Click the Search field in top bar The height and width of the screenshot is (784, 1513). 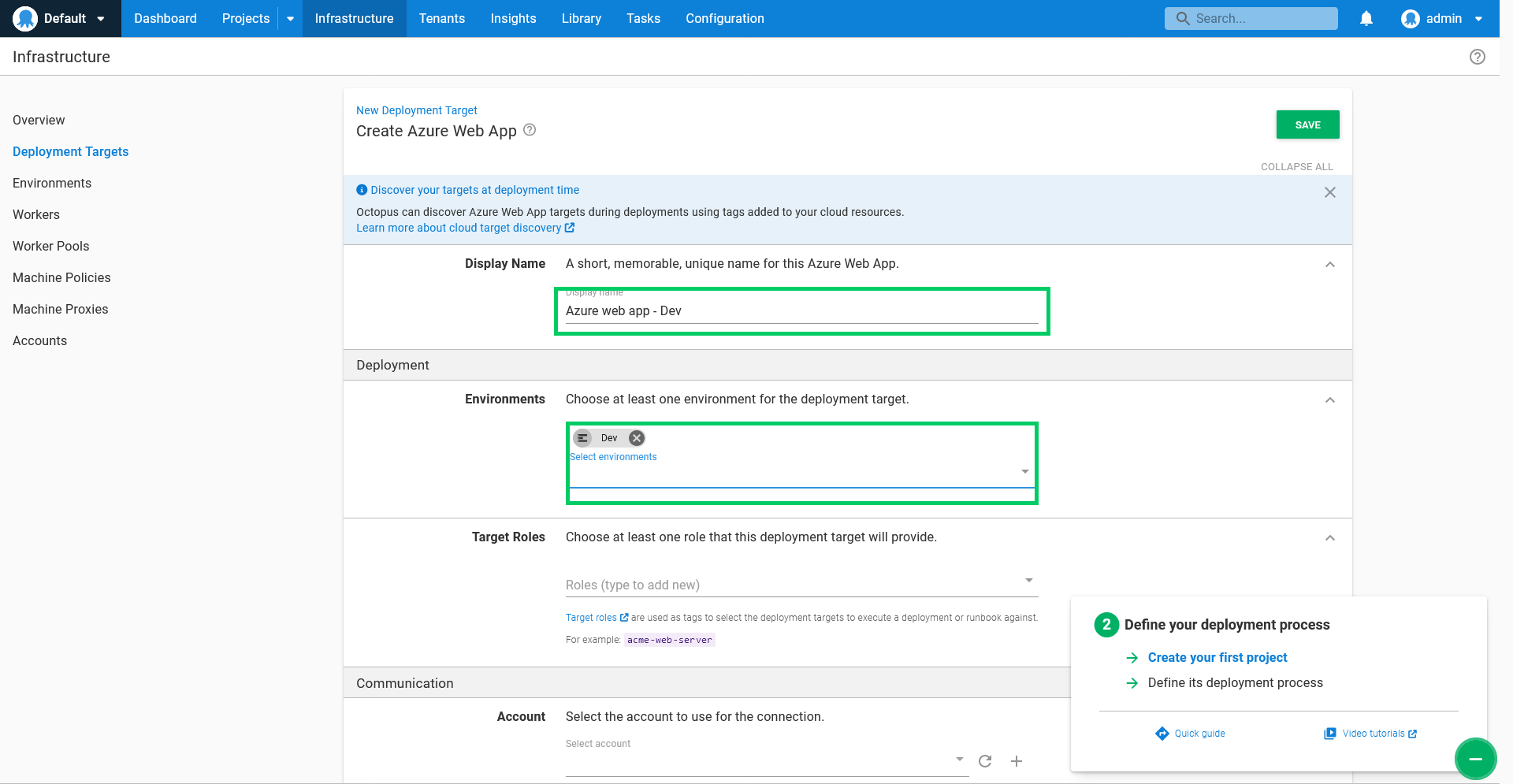(1251, 18)
